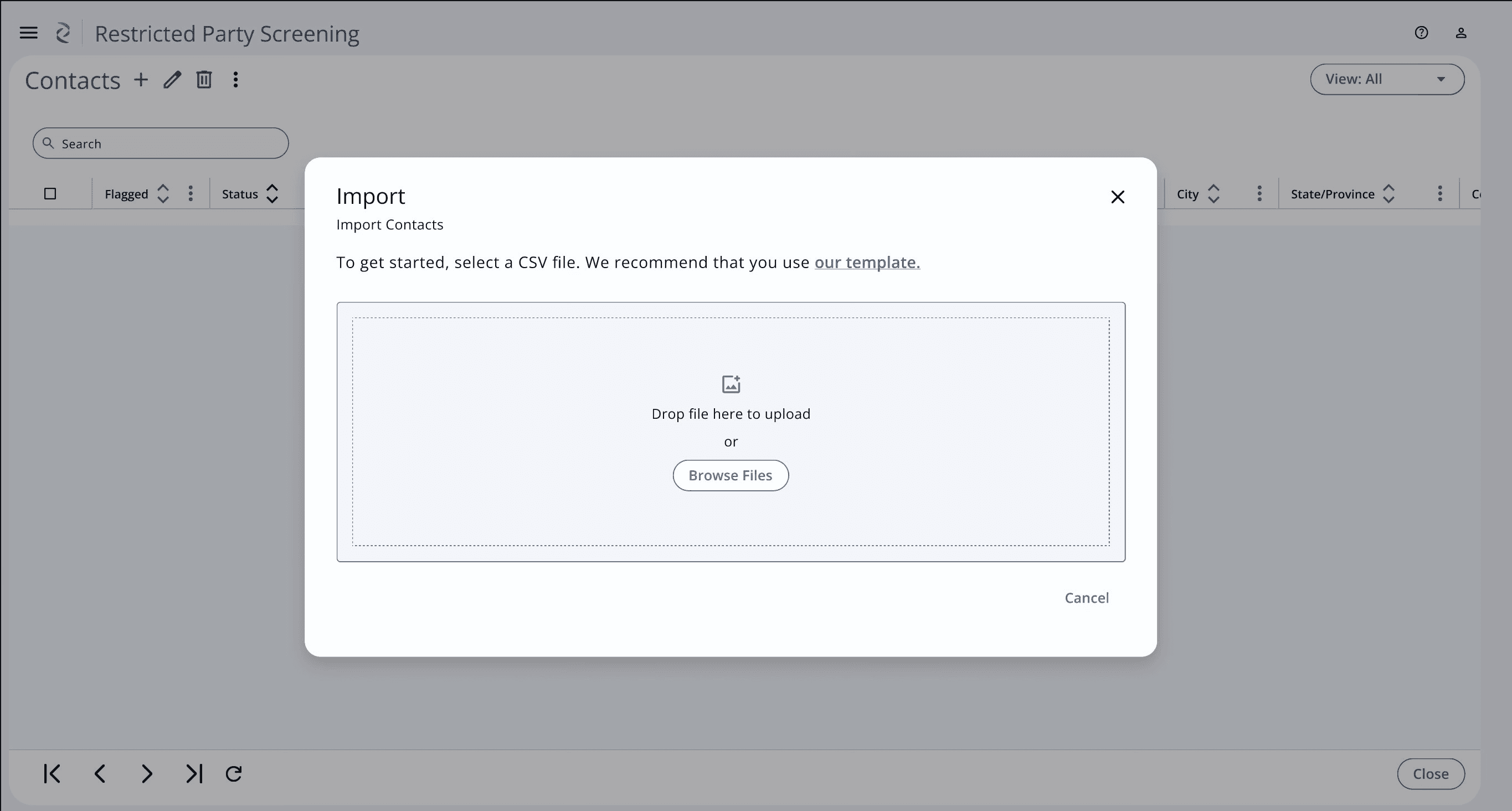This screenshot has width=1512, height=811.
Task: Click the refresh table icon
Action: point(234,773)
